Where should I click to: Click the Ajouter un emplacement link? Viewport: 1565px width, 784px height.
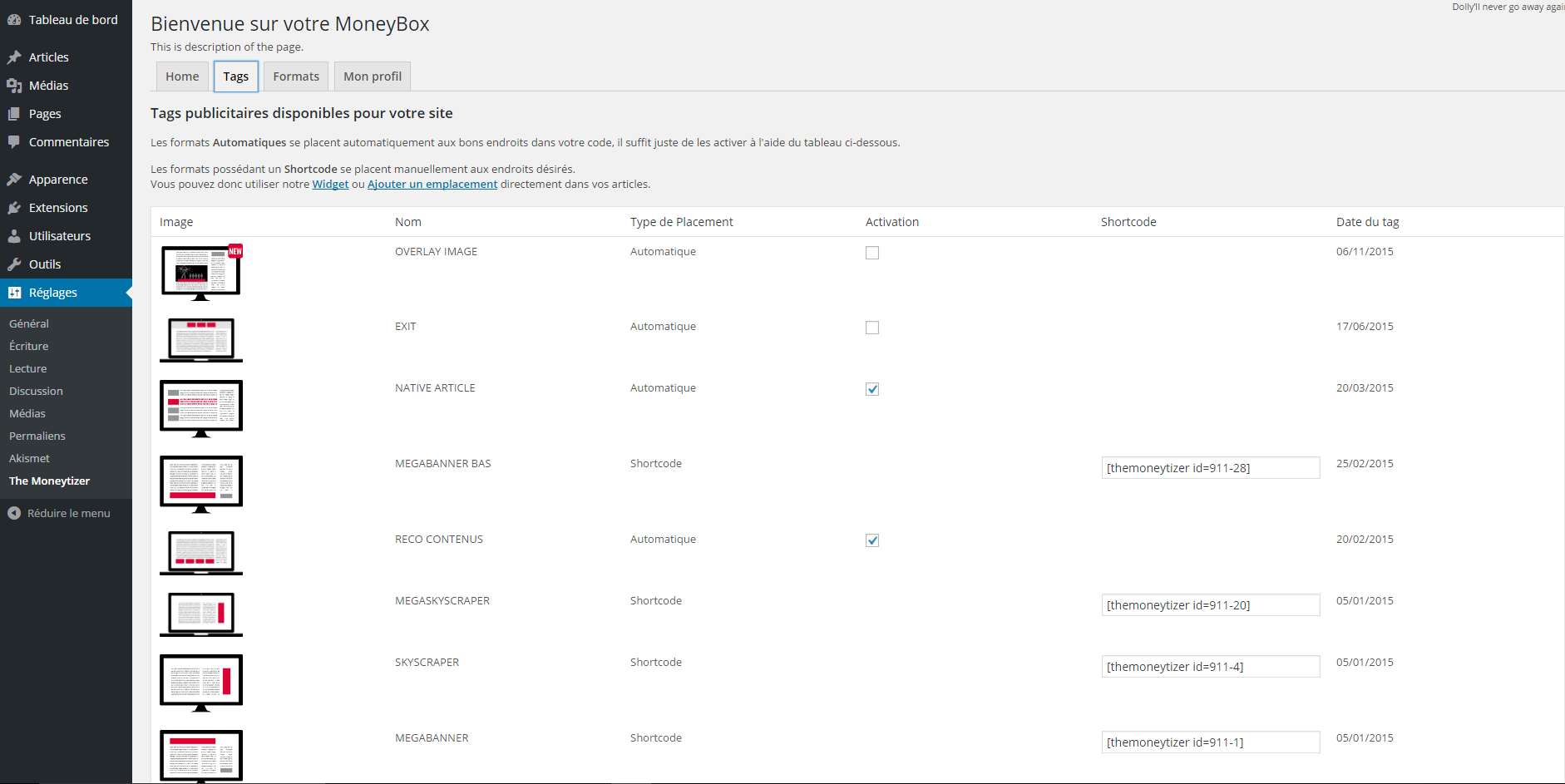pos(432,185)
